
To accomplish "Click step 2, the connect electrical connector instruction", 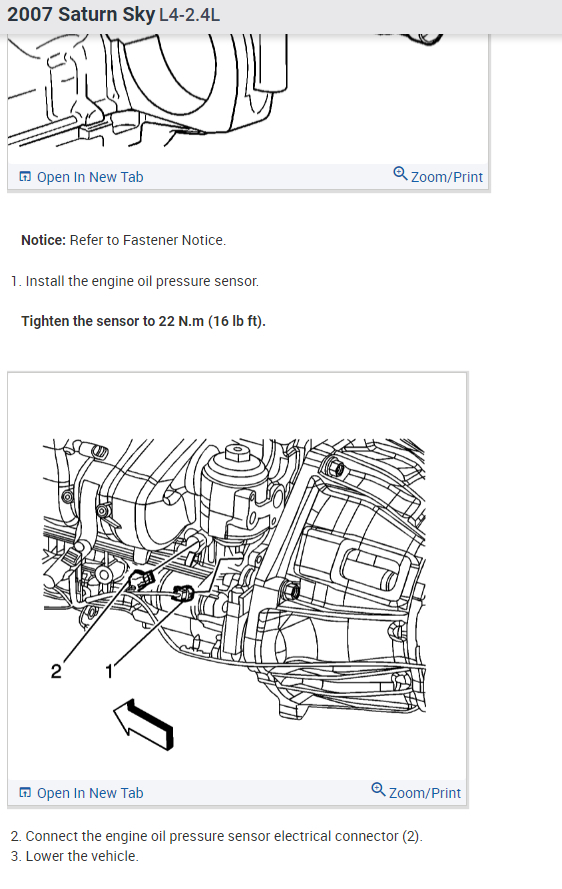I will pos(217,836).
